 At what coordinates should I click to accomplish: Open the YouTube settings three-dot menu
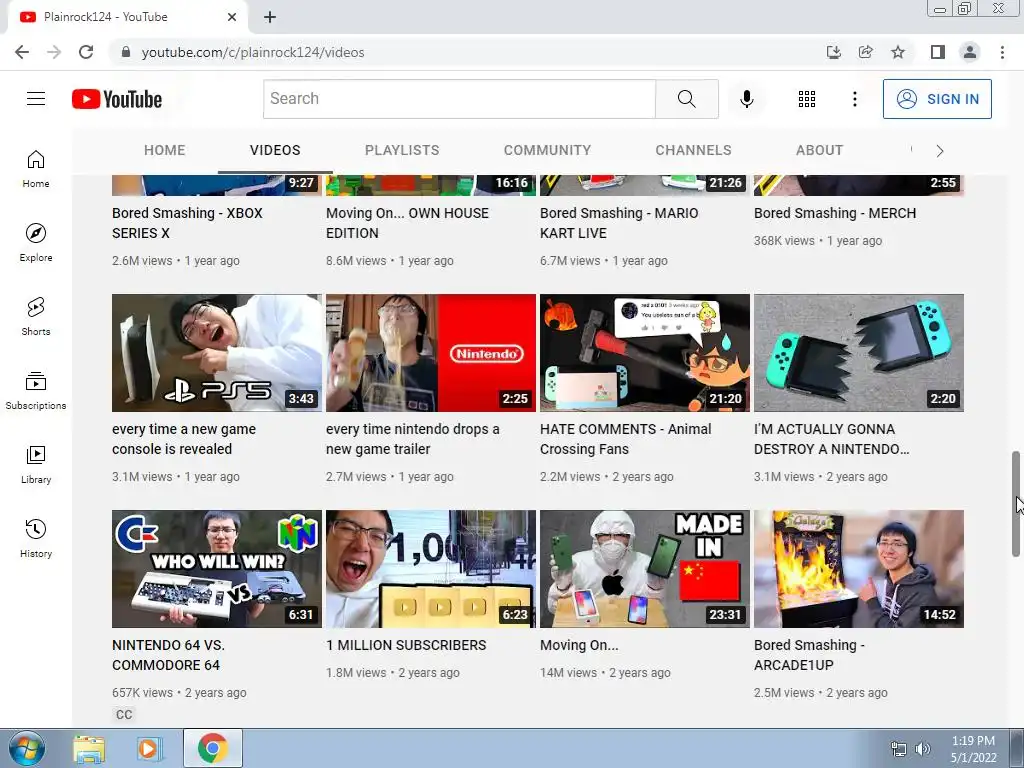854,99
